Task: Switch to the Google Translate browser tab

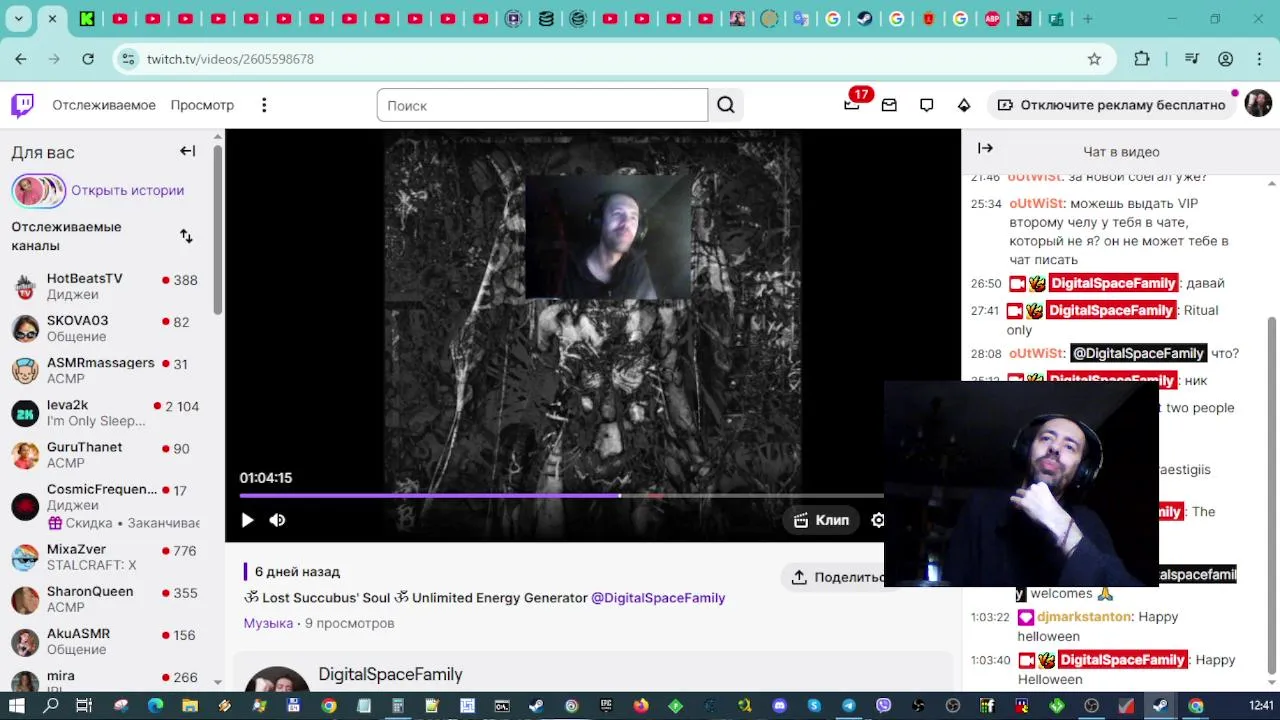Action: pyautogui.click(x=800, y=18)
